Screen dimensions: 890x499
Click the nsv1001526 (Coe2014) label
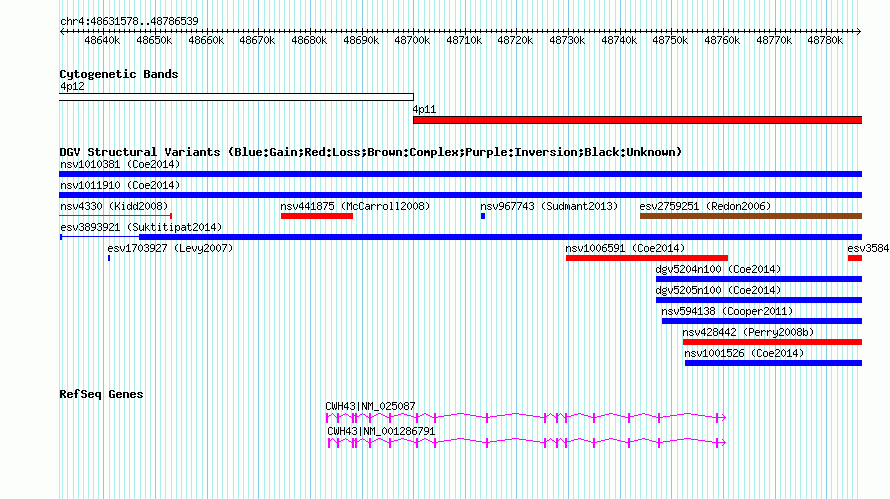point(744,353)
